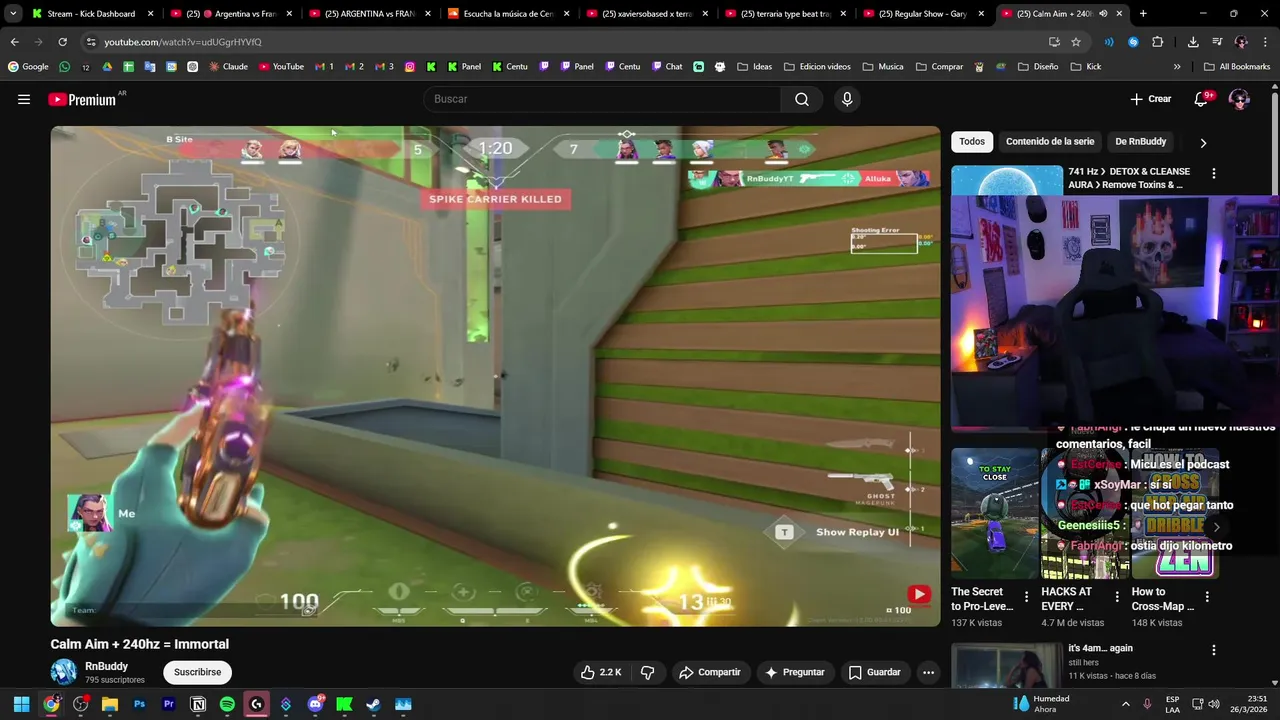This screenshot has height=720, width=1280.
Task: Open options for it's 4am... again video
Action: pyautogui.click(x=1214, y=650)
